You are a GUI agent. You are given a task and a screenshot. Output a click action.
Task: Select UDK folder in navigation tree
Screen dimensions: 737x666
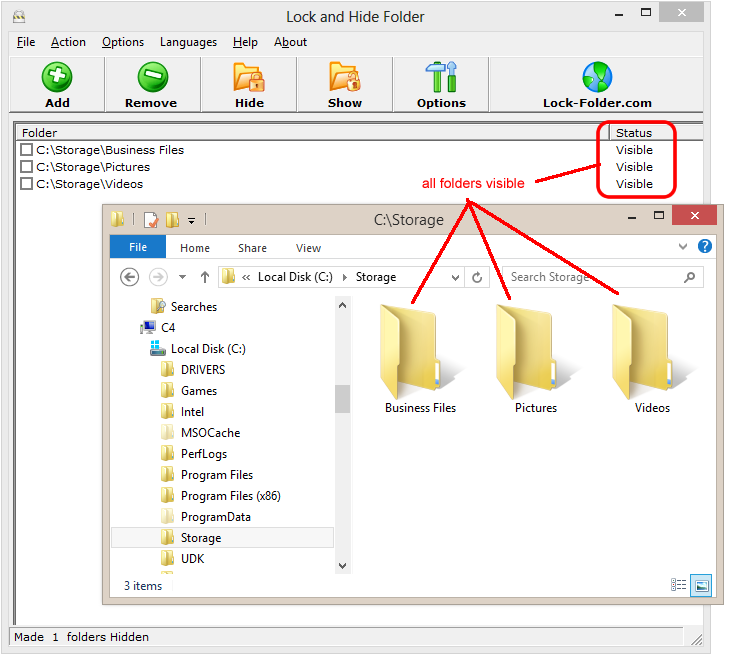[192, 558]
